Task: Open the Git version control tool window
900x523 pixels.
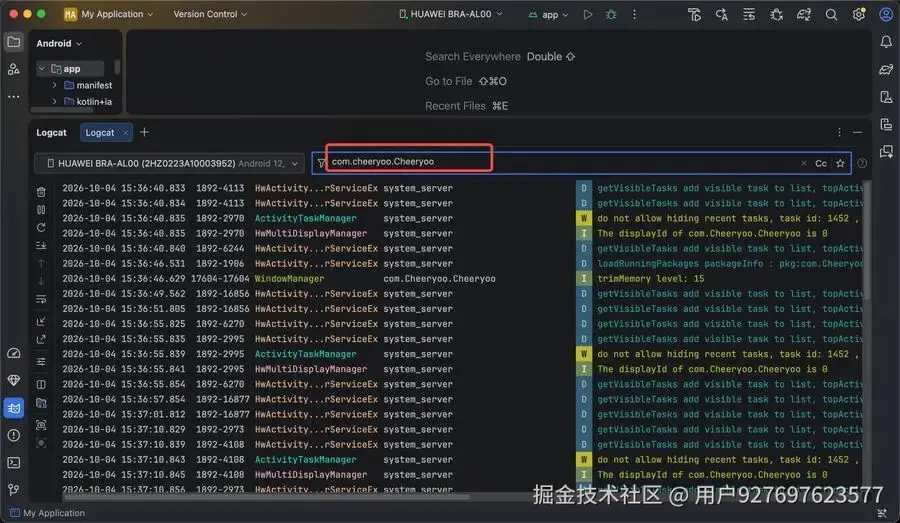Action: (x=14, y=490)
